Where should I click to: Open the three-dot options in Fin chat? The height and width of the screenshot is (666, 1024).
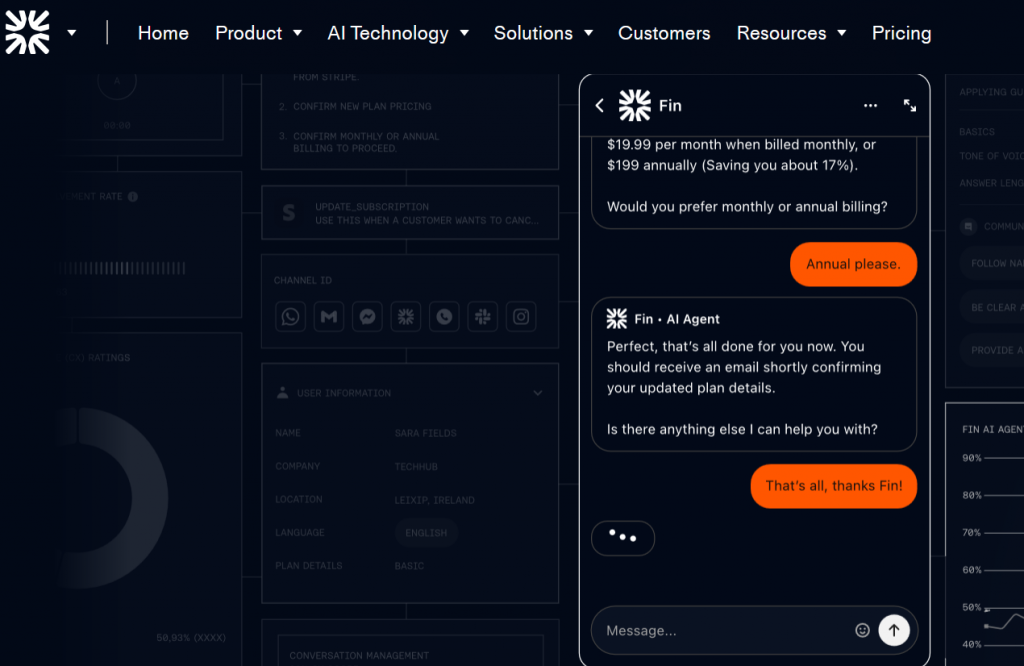click(871, 105)
